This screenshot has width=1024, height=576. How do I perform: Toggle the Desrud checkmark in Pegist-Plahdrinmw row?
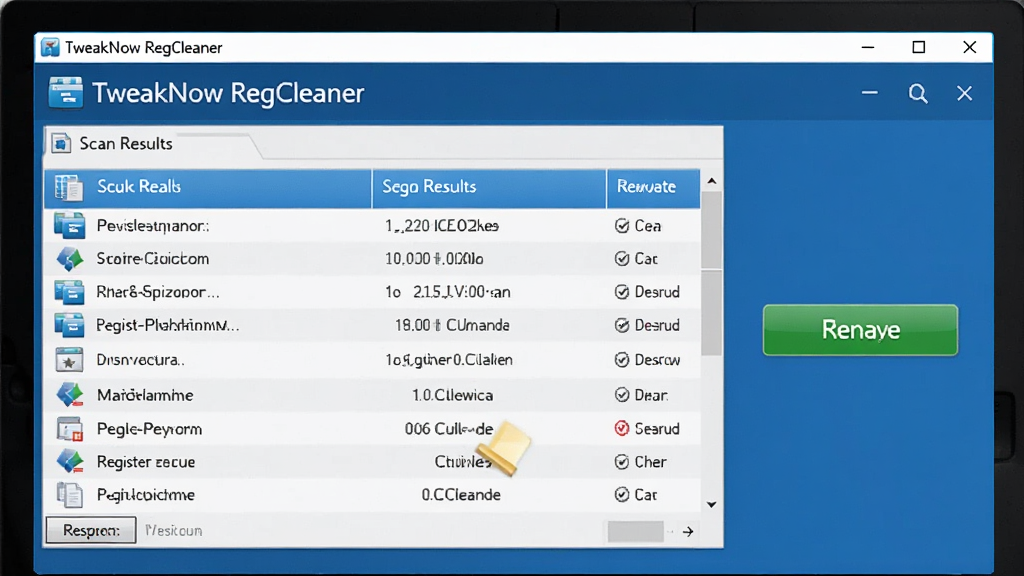(x=622, y=325)
